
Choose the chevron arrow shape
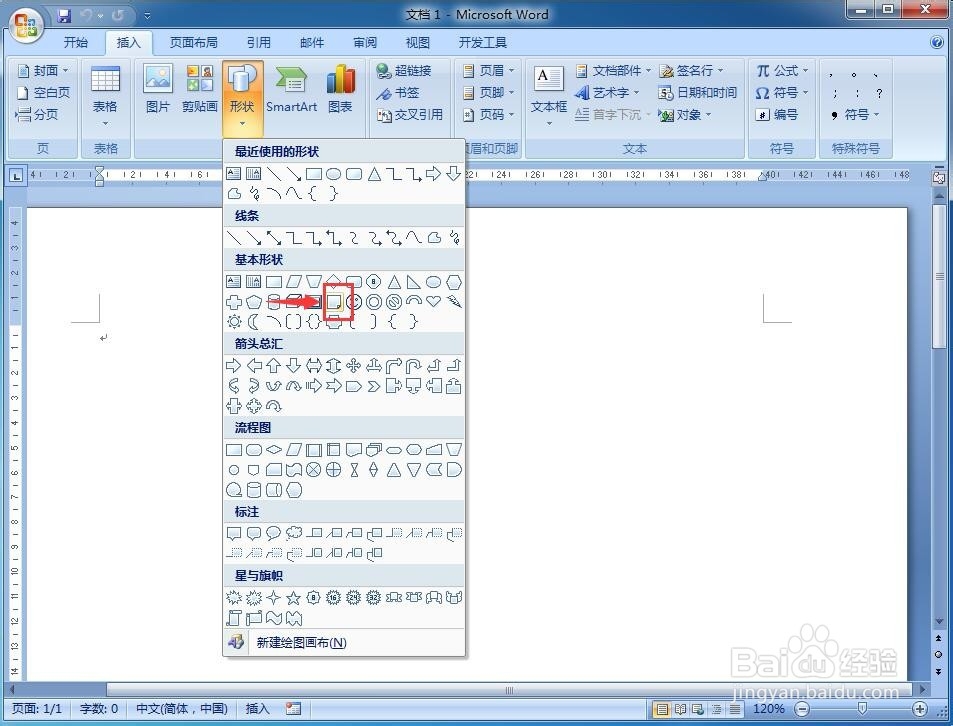374,386
